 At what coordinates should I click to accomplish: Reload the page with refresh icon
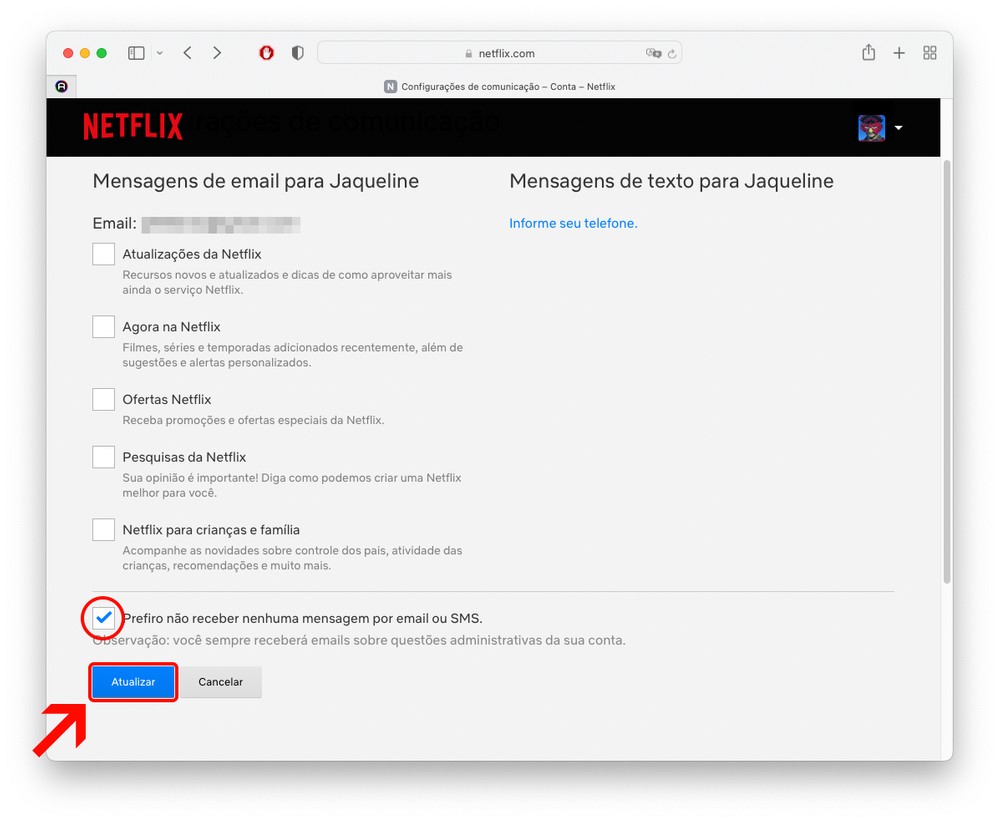pyautogui.click(x=672, y=54)
